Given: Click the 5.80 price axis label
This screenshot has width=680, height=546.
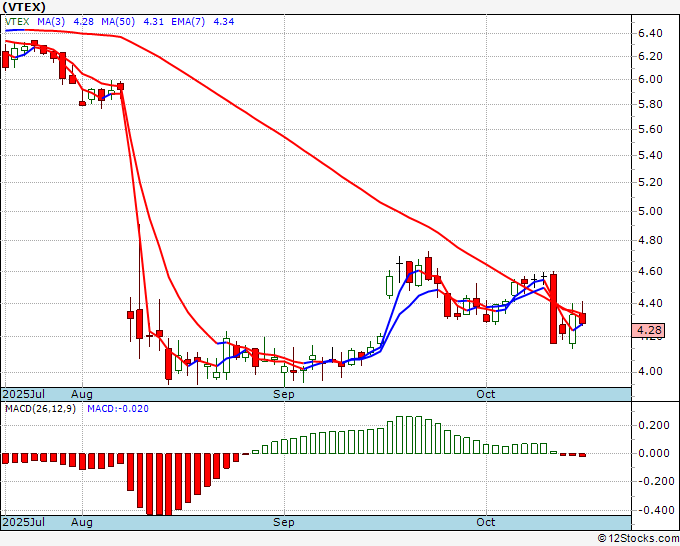Looking at the screenshot, I should (x=651, y=104).
